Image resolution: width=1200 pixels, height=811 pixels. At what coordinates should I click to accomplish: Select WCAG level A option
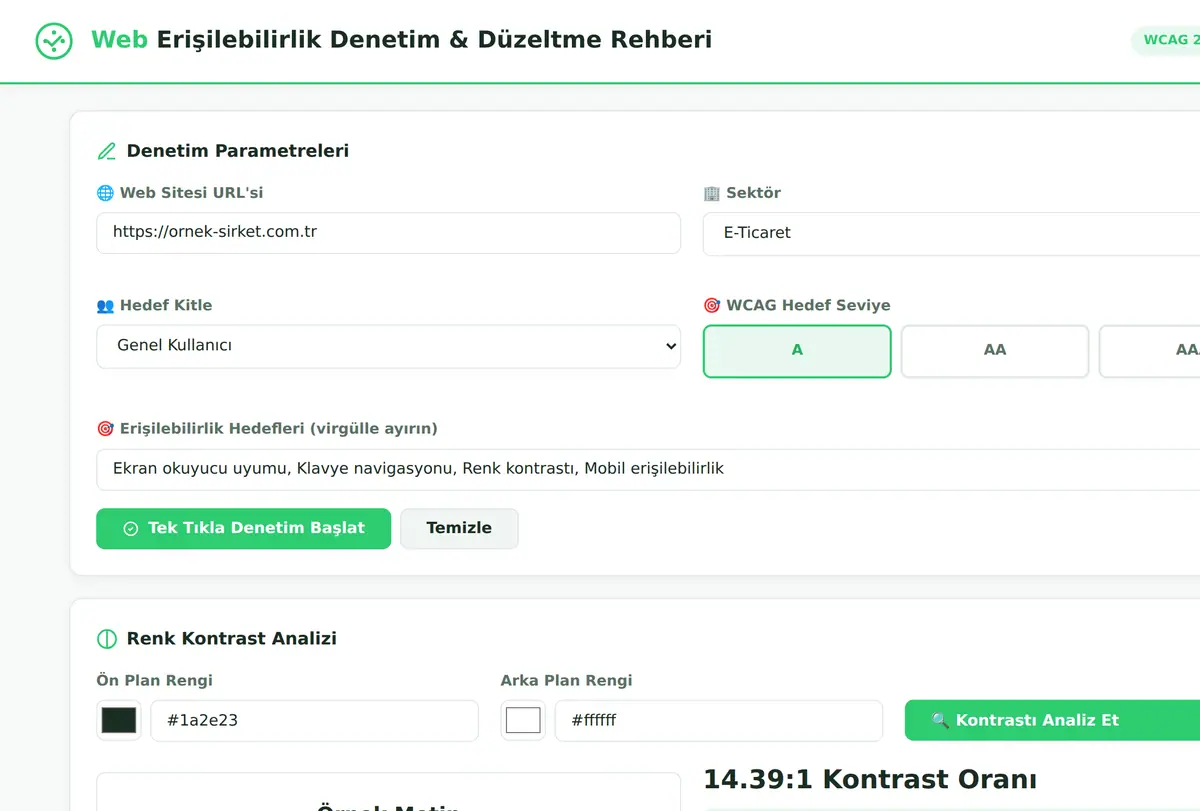tap(797, 351)
